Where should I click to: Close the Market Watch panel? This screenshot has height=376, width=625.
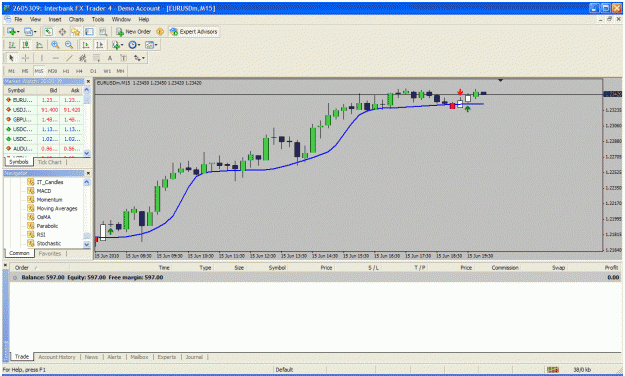(88, 81)
